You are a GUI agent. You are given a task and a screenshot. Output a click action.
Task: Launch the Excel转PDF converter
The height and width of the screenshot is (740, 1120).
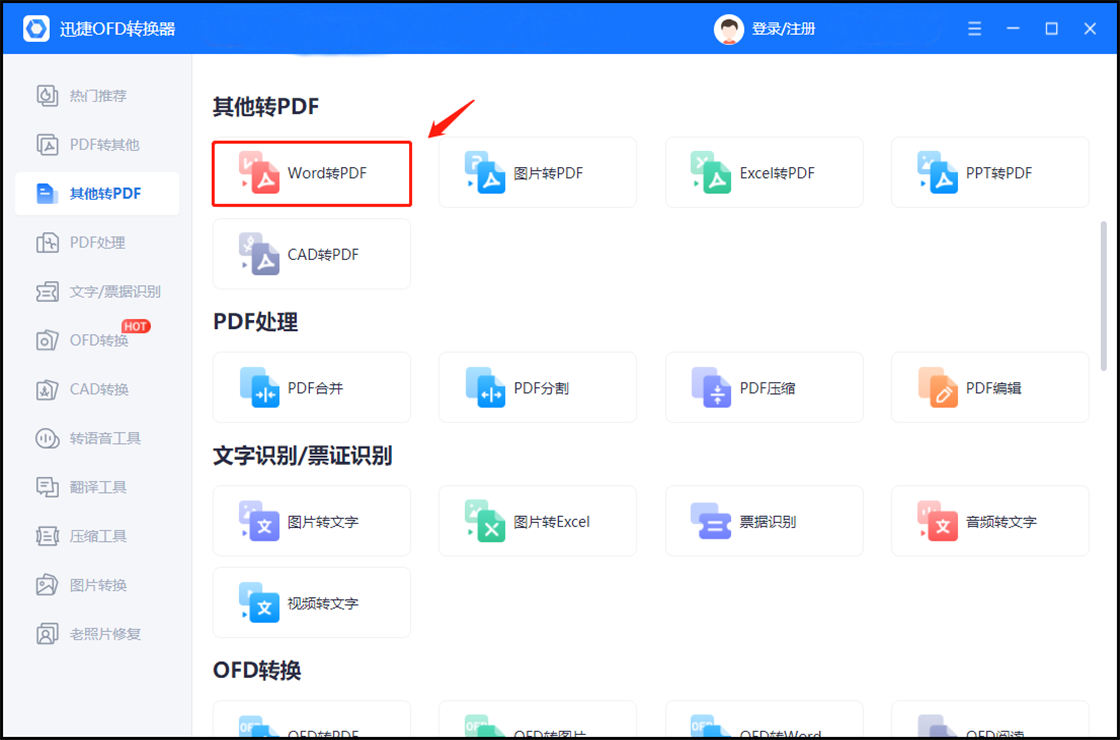pos(764,172)
